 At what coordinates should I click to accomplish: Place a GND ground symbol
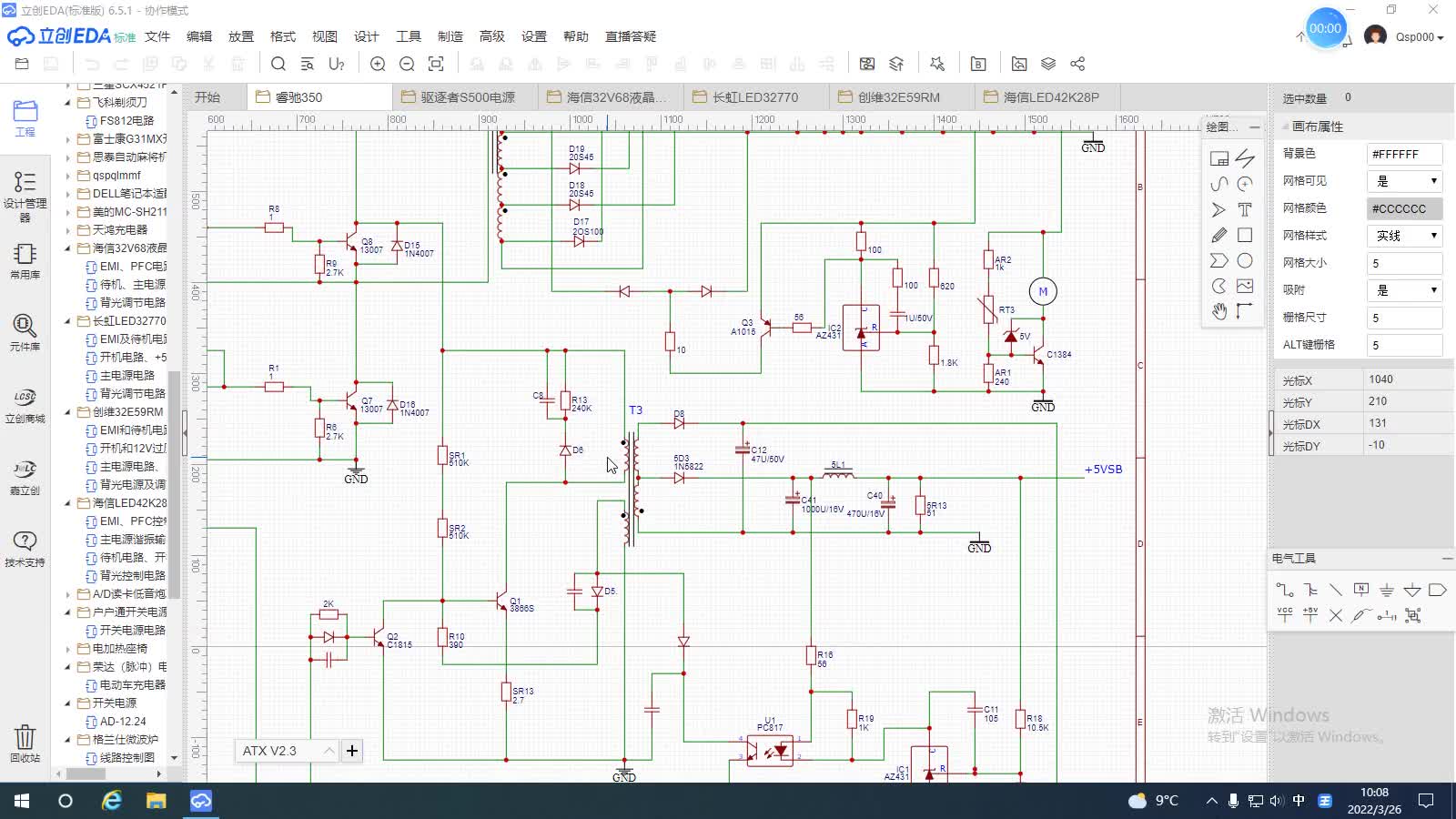click(x=1387, y=590)
